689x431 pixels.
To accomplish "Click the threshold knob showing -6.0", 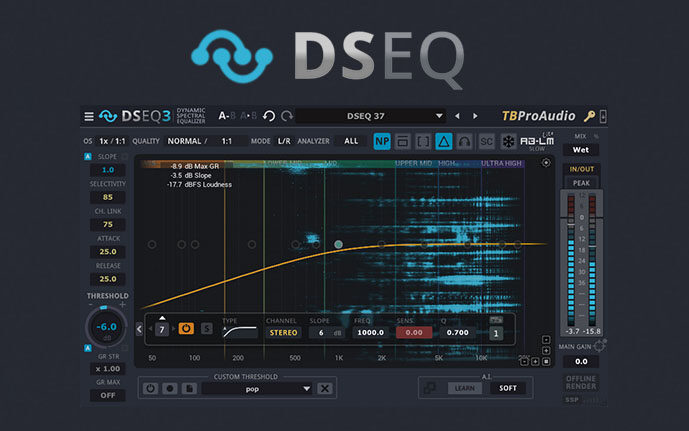I will [x=105, y=326].
